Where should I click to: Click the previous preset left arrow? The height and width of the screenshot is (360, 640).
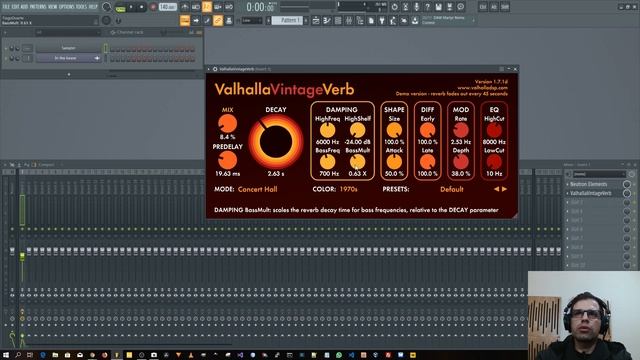[496, 189]
